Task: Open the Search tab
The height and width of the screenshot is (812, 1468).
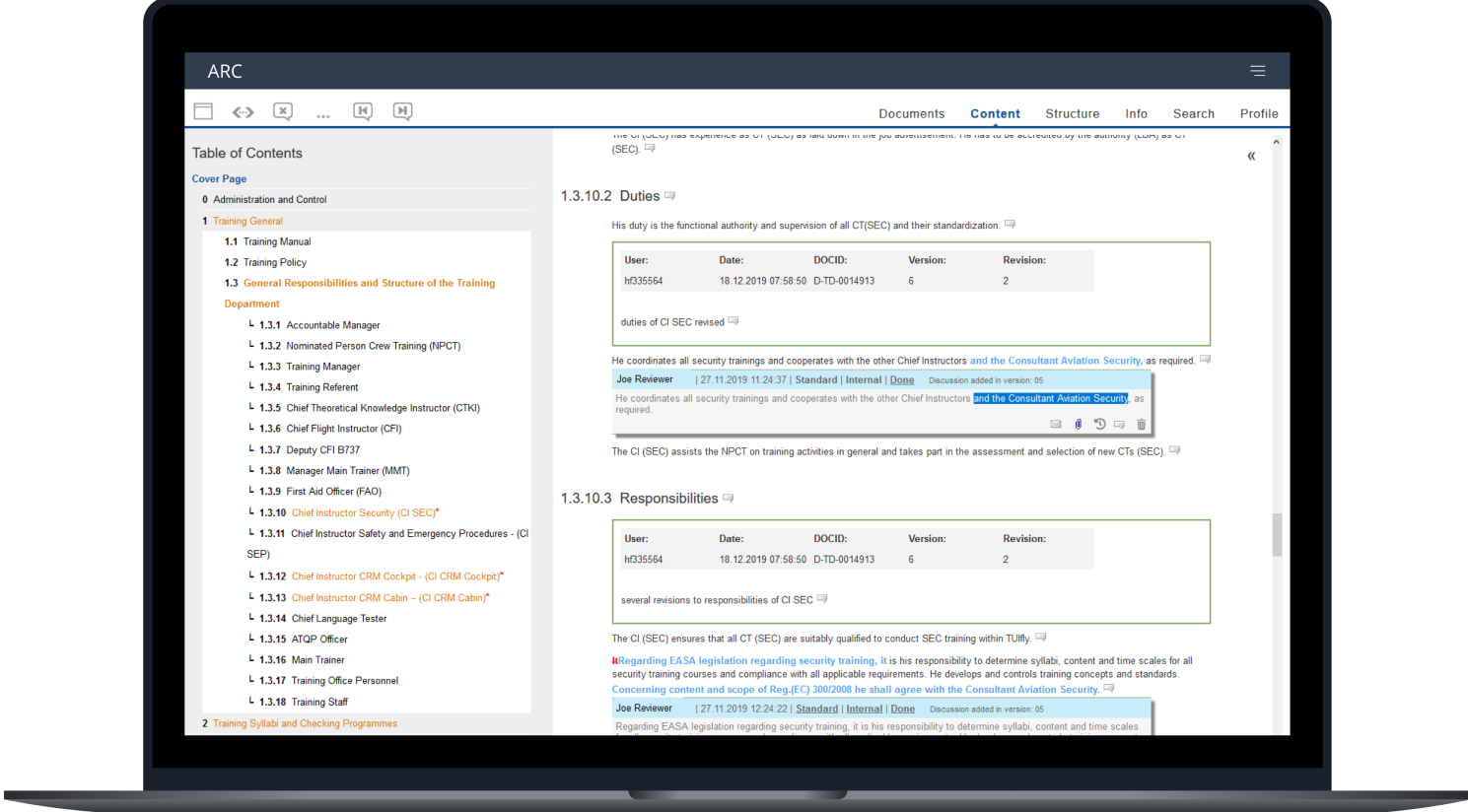Action: (1193, 113)
